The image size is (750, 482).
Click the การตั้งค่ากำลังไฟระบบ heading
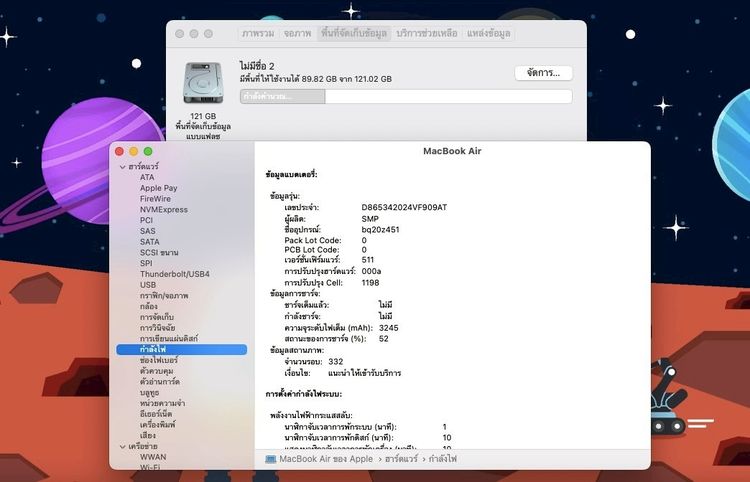point(304,394)
